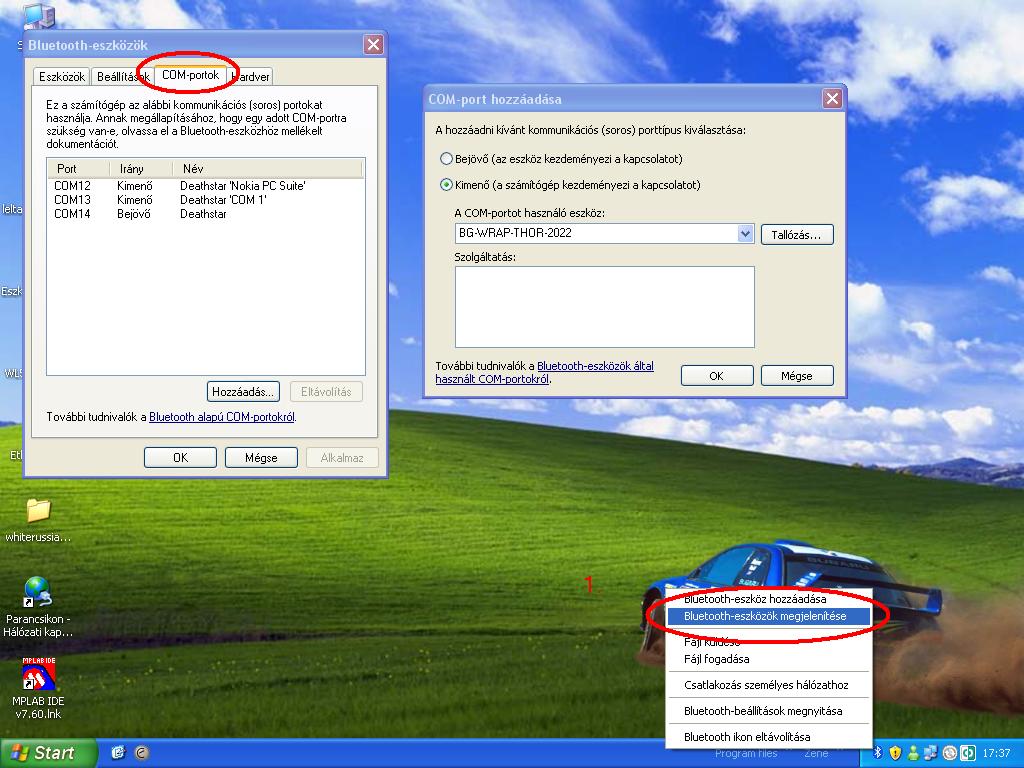Select the COM14 Bejövő Deathstar row
Viewport: 1024px width, 768px height.
coord(205,214)
